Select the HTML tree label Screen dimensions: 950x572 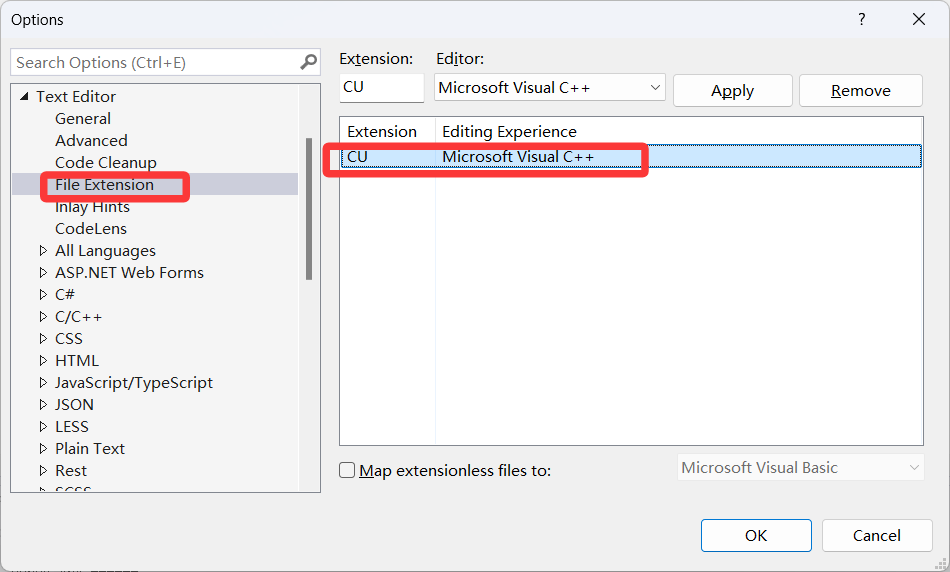[77, 361]
